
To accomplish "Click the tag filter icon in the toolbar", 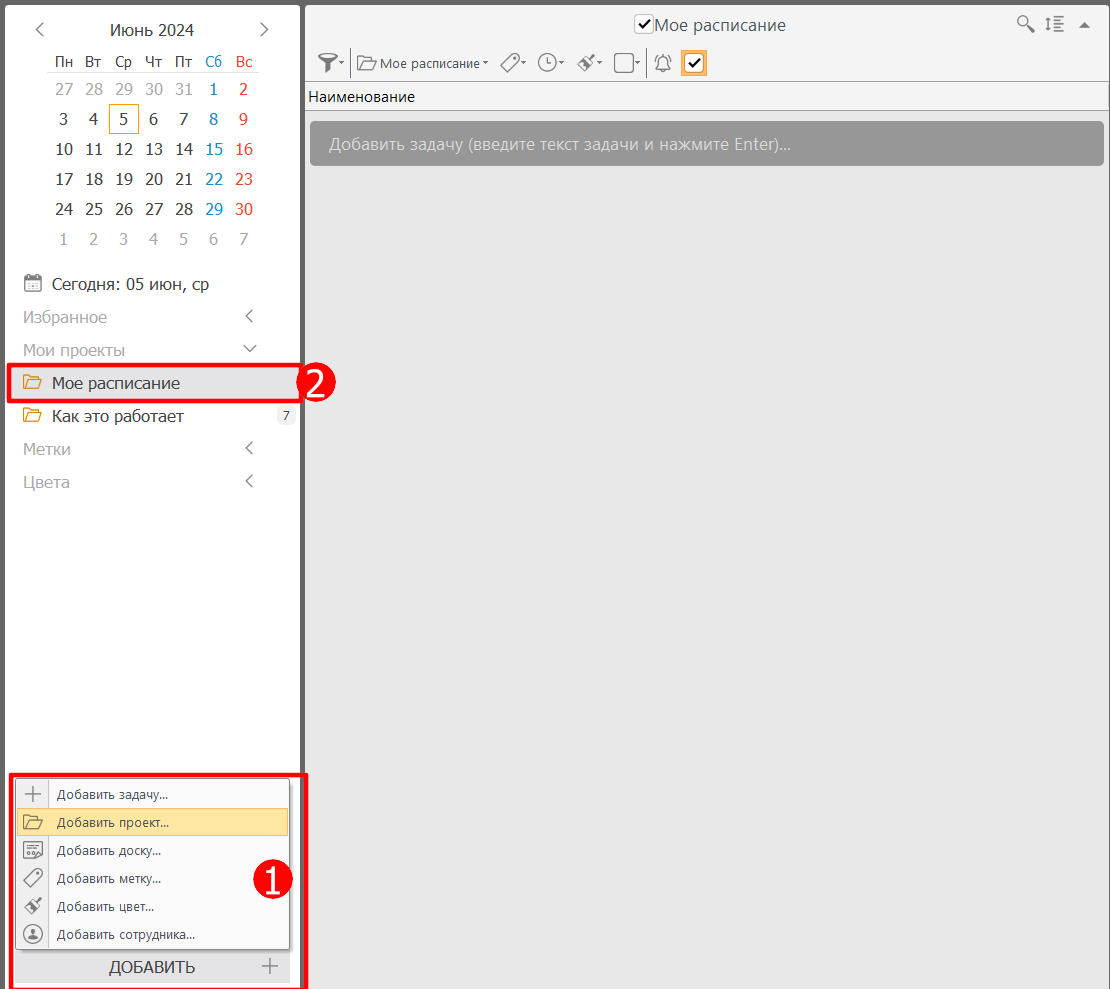I will 511,63.
